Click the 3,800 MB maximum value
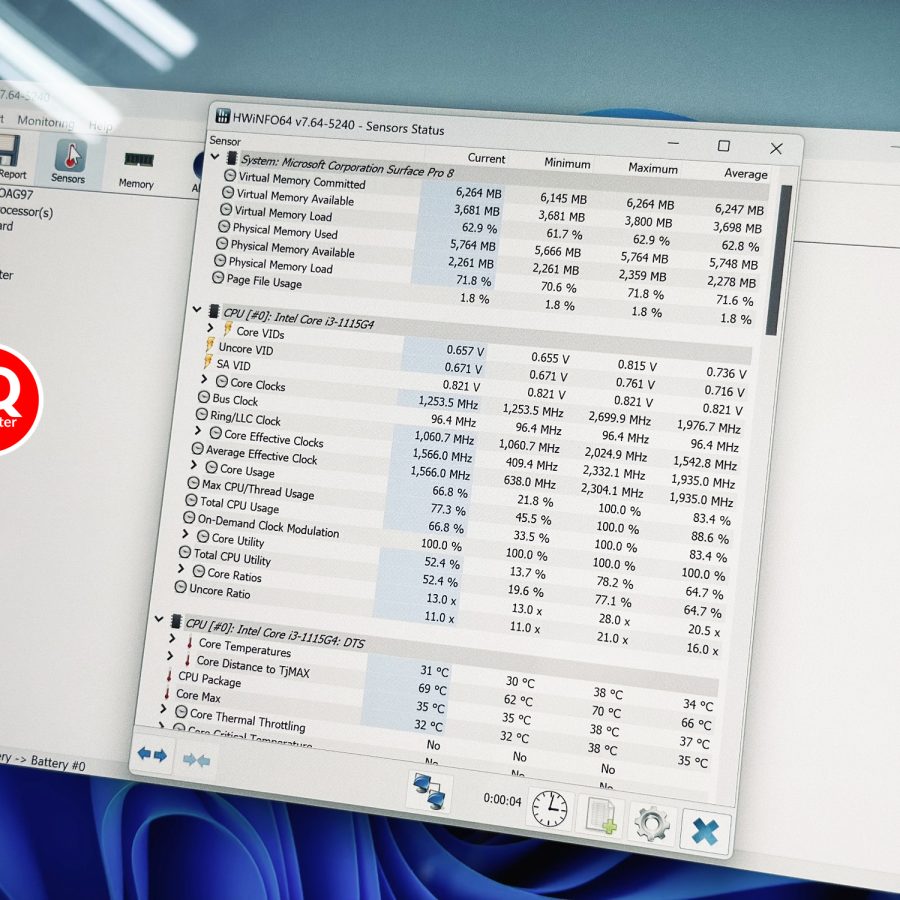Screen dimensions: 900x900 point(648,222)
